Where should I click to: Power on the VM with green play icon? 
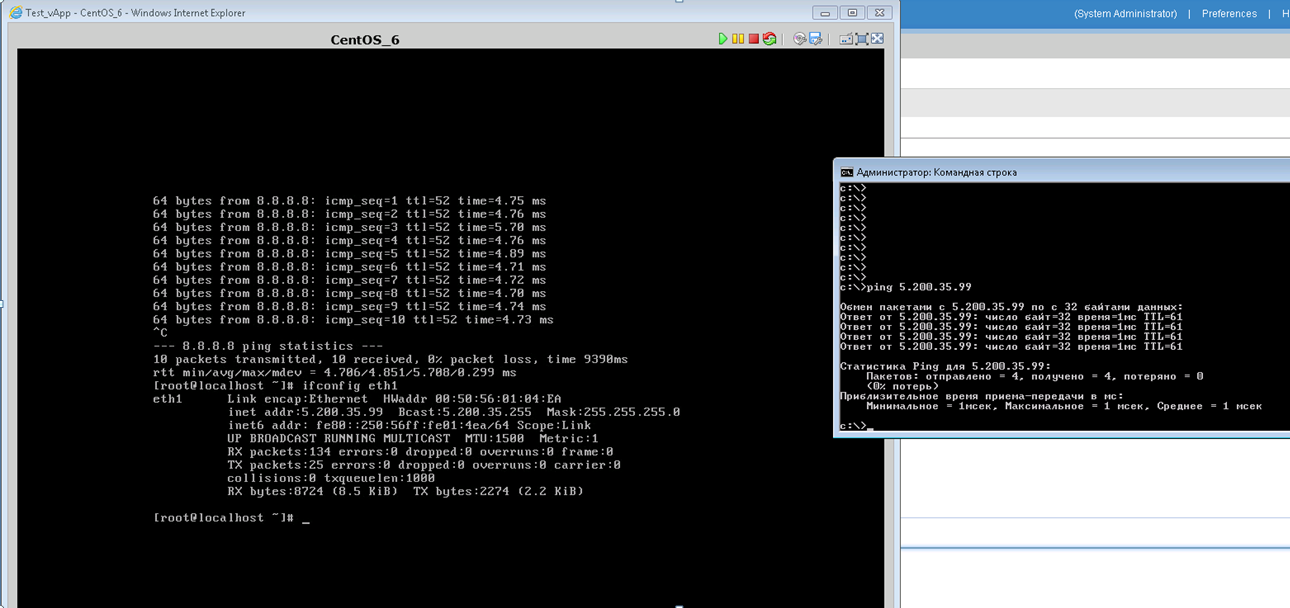[x=723, y=39]
